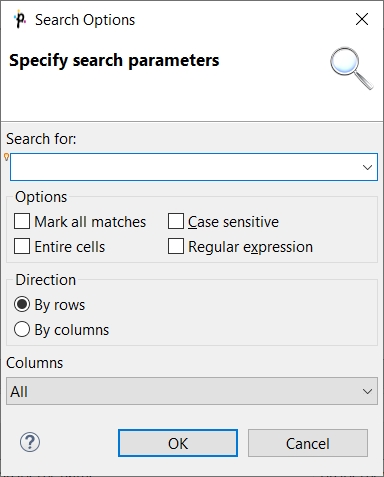Image resolution: width=384 pixels, height=477 pixels.
Task: Open the Columns dropdown showing All
Action: [x=192, y=391]
